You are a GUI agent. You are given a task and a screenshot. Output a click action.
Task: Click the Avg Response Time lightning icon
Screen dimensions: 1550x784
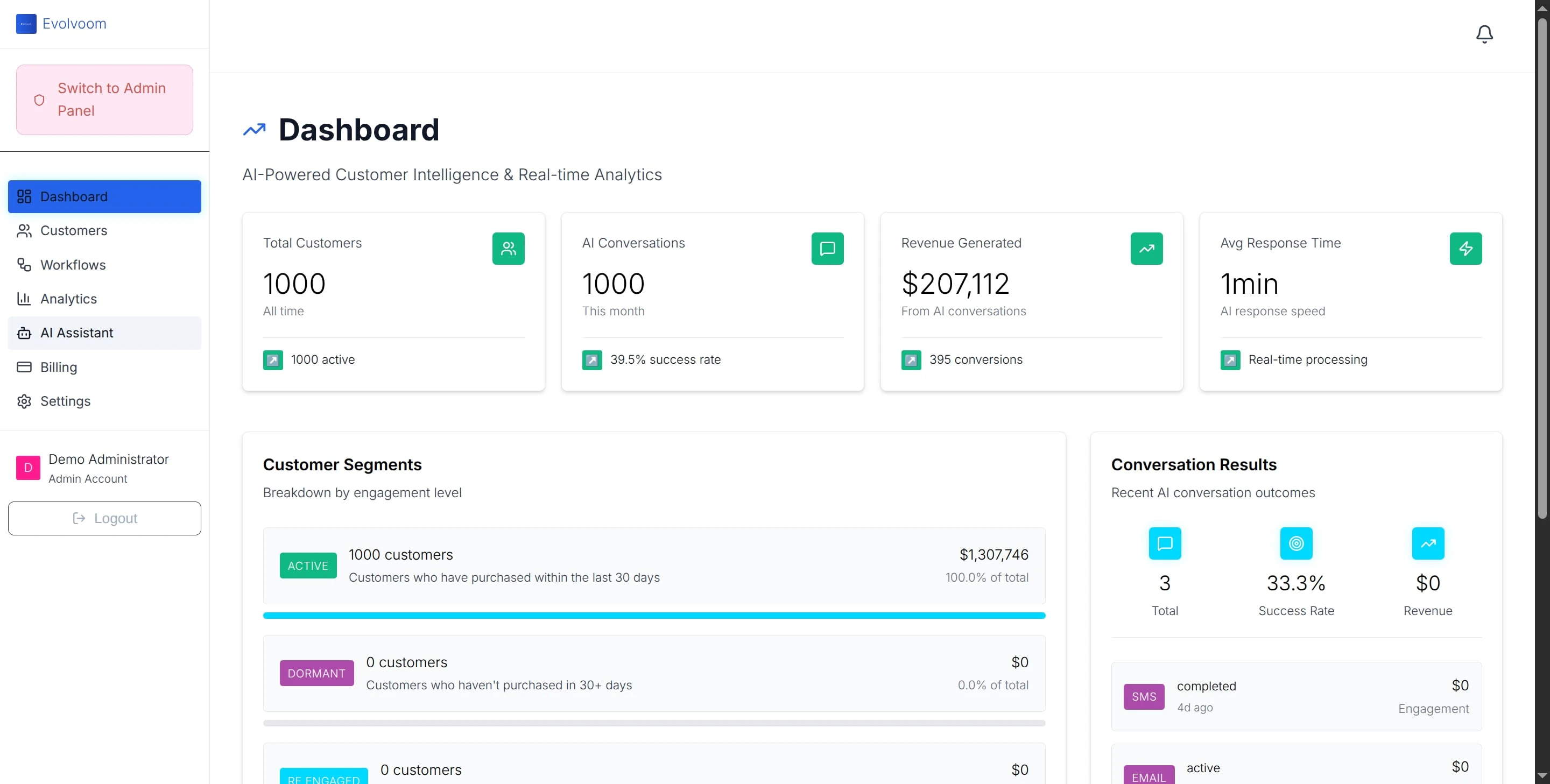coord(1465,249)
